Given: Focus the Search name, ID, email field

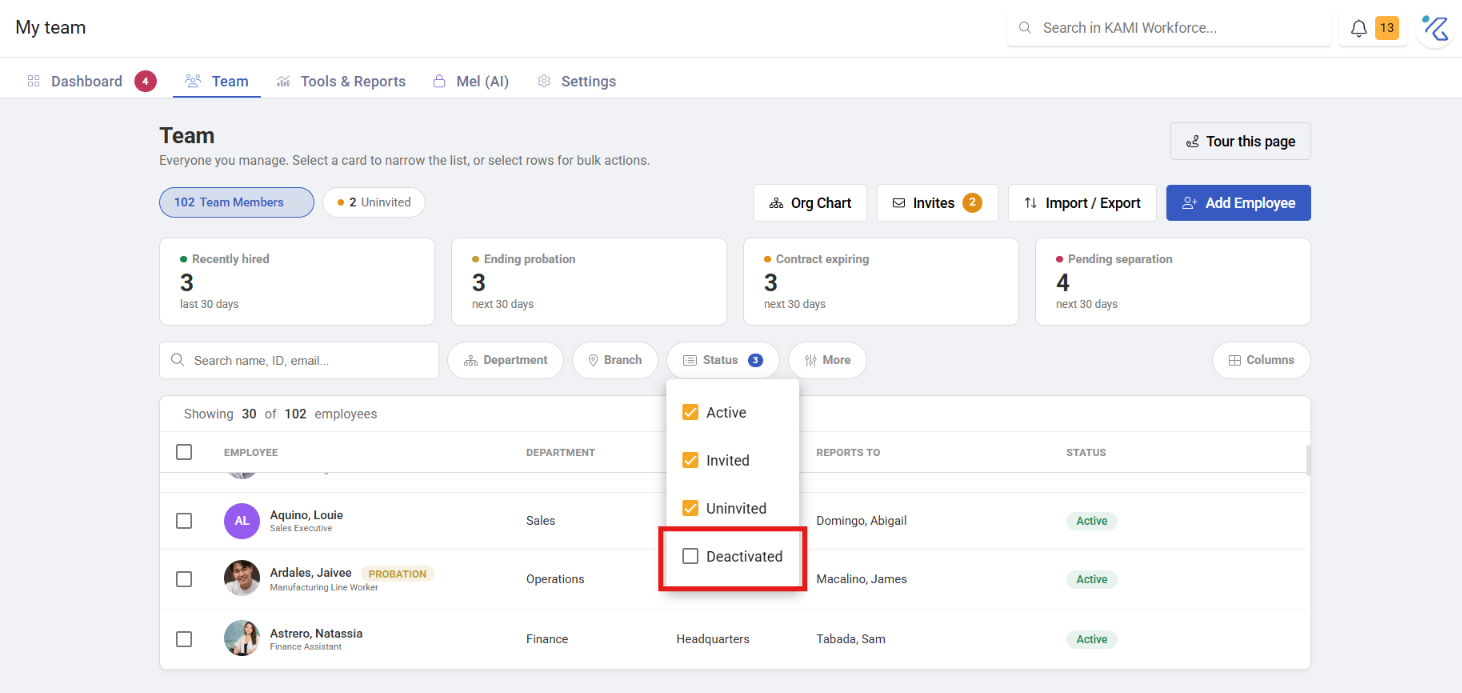Looking at the screenshot, I should point(299,360).
